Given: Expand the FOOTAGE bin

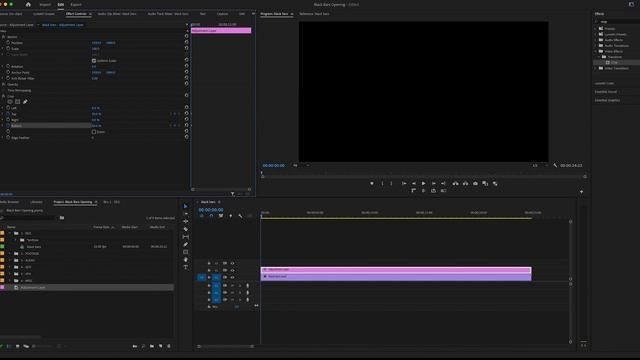Looking at the screenshot, I should pos(10,253).
